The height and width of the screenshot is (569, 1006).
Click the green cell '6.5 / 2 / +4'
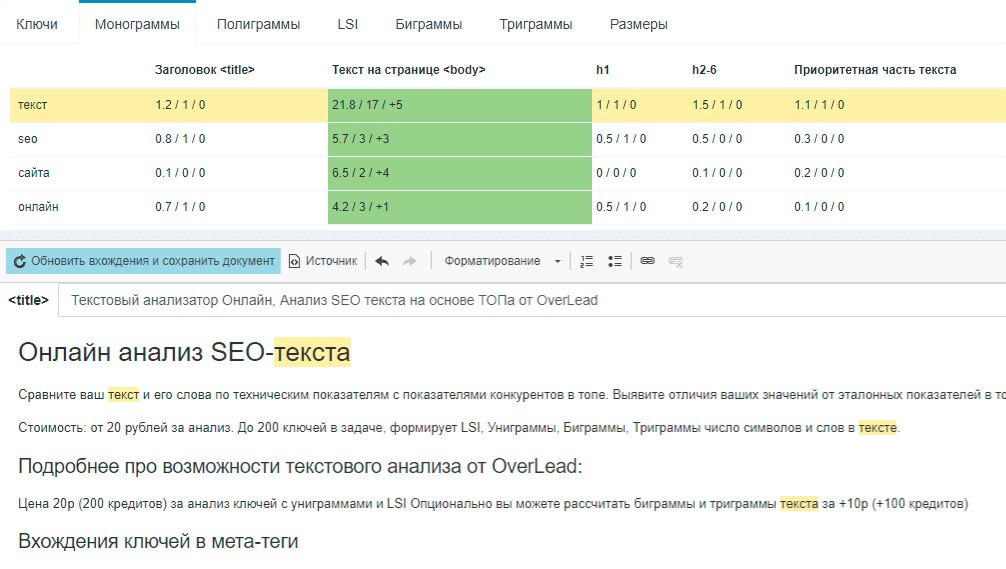[459, 173]
